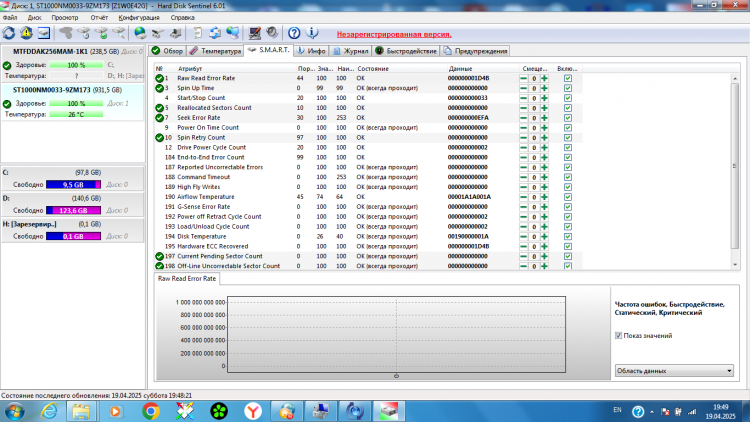The width and height of the screenshot is (750, 422).
Task: Click the globe with disk toolbar icon
Action: click(140, 33)
